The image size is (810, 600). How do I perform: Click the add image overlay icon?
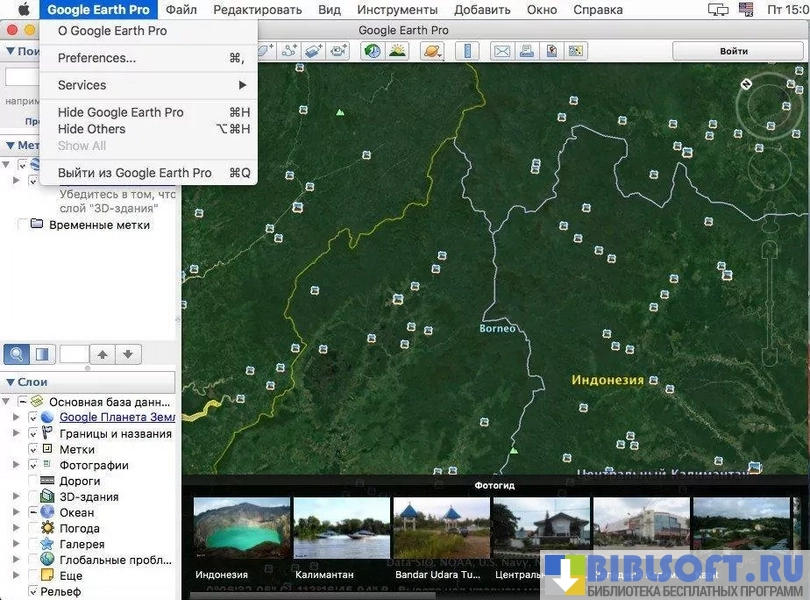(x=314, y=51)
